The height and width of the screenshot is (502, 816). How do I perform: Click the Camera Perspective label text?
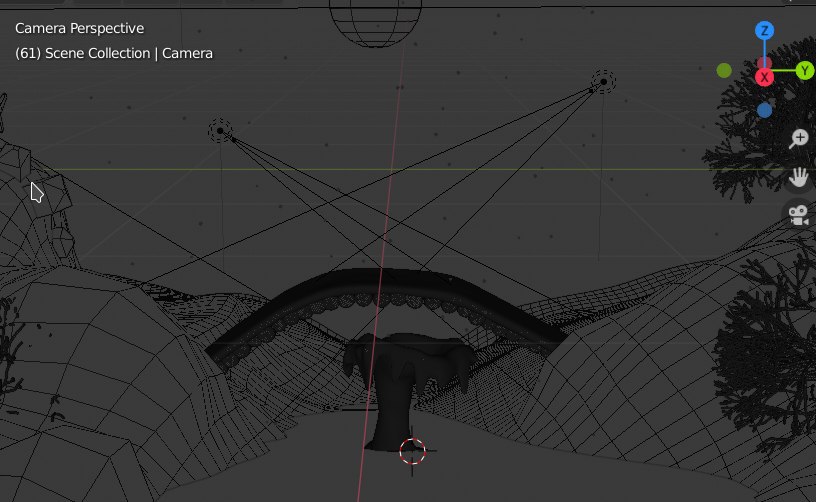click(80, 28)
